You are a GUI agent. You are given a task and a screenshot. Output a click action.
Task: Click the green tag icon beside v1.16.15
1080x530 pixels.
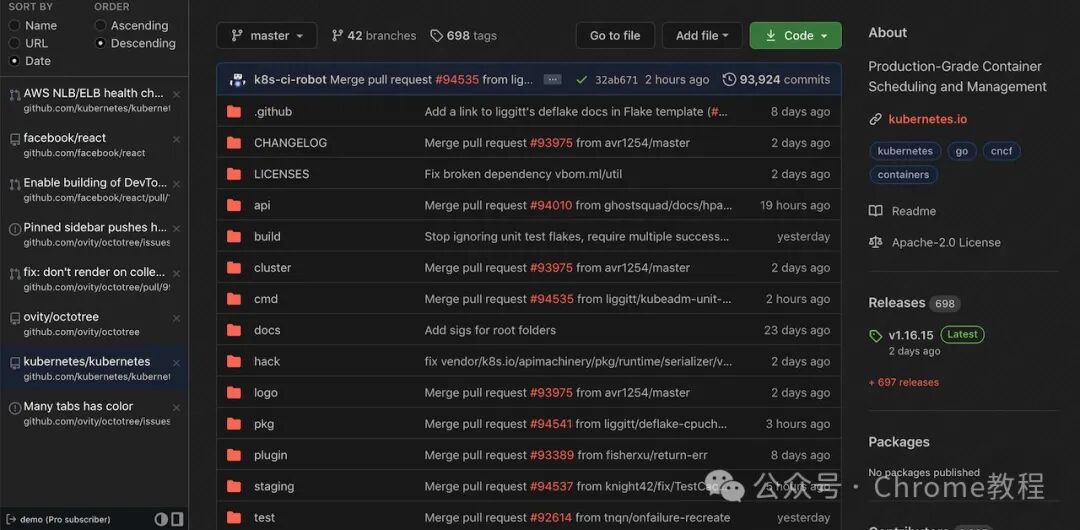point(875,336)
